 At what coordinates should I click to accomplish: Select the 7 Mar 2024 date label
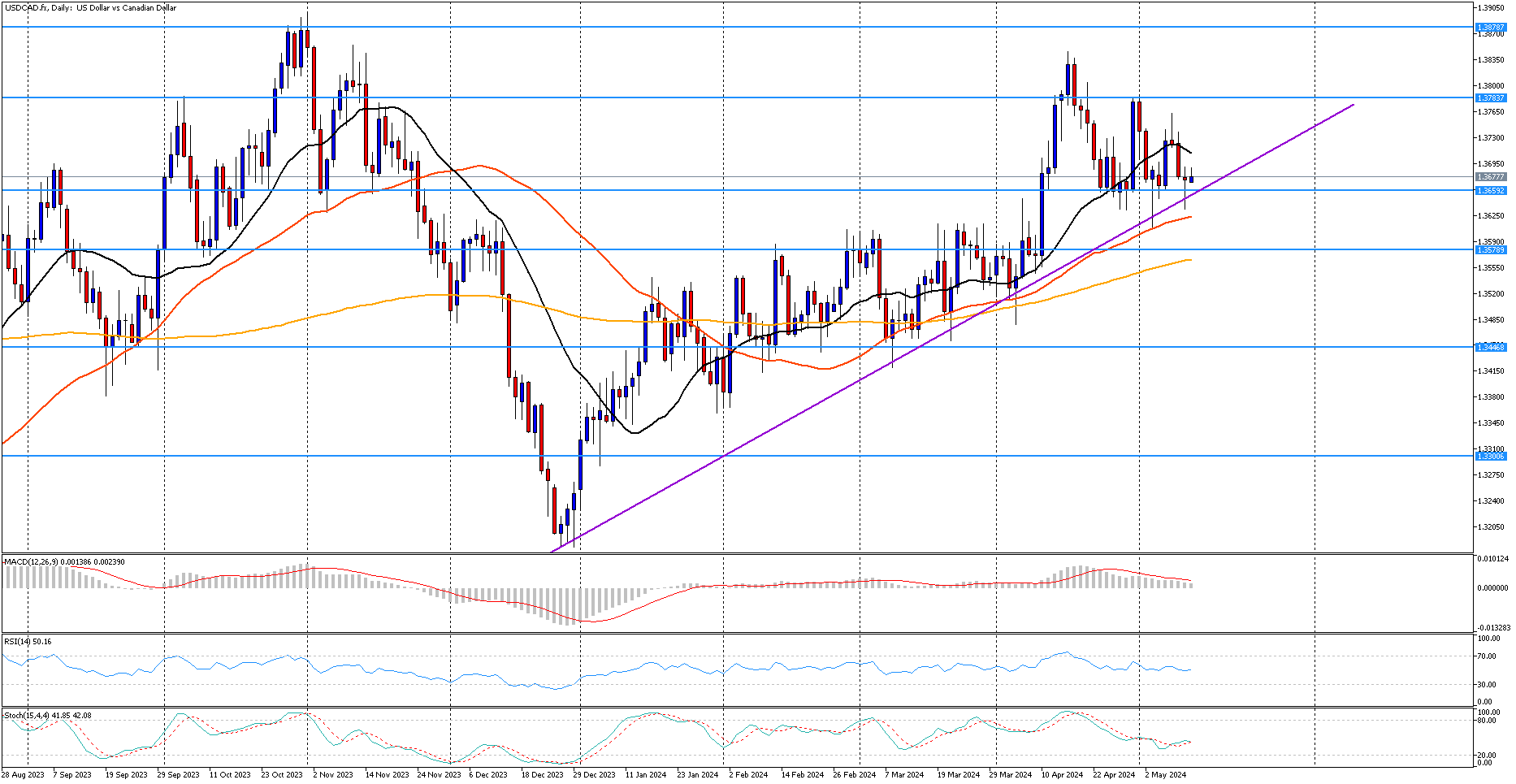904,775
